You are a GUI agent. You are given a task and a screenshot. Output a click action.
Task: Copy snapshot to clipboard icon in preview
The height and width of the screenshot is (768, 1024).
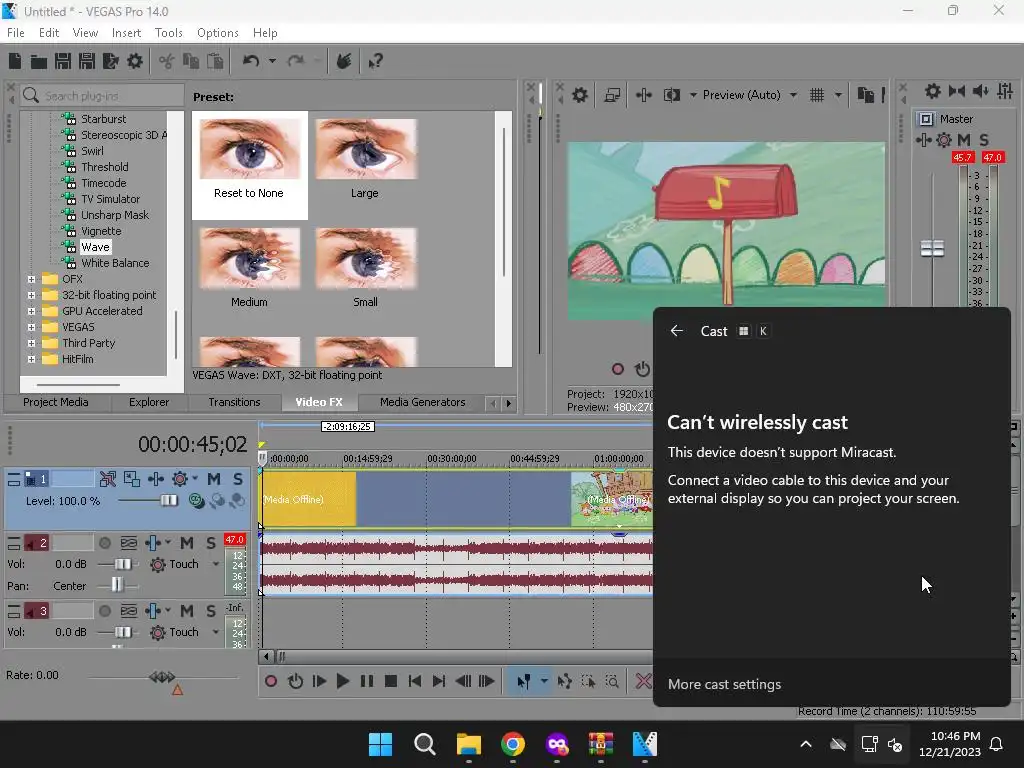[865, 95]
